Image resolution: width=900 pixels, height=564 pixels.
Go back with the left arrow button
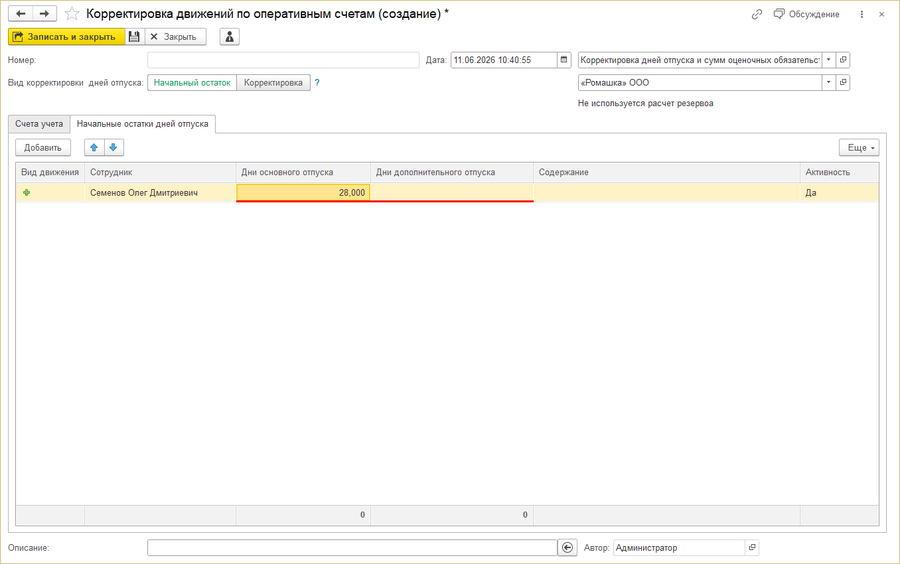click(21, 14)
